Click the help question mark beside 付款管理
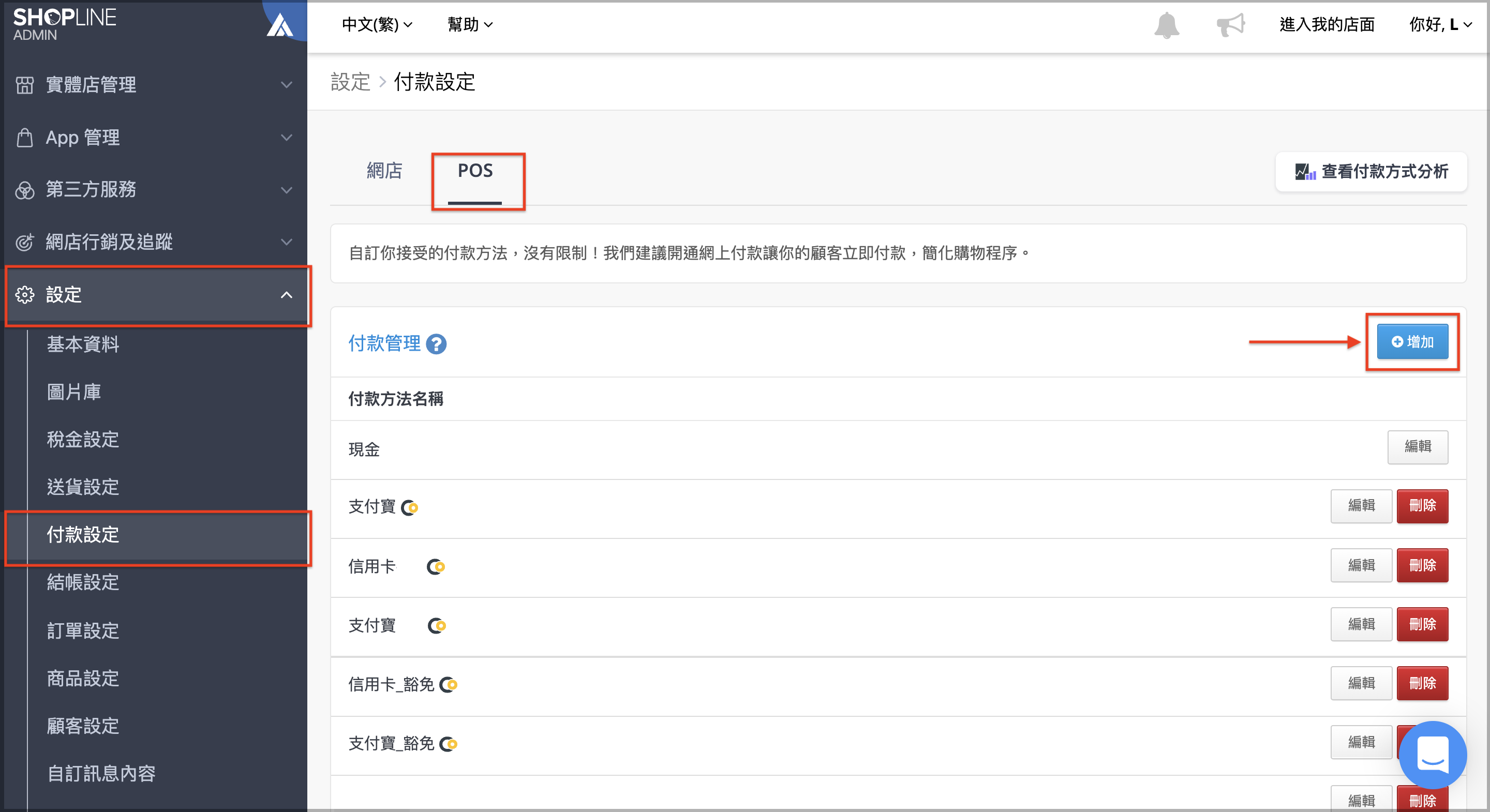 (x=436, y=344)
